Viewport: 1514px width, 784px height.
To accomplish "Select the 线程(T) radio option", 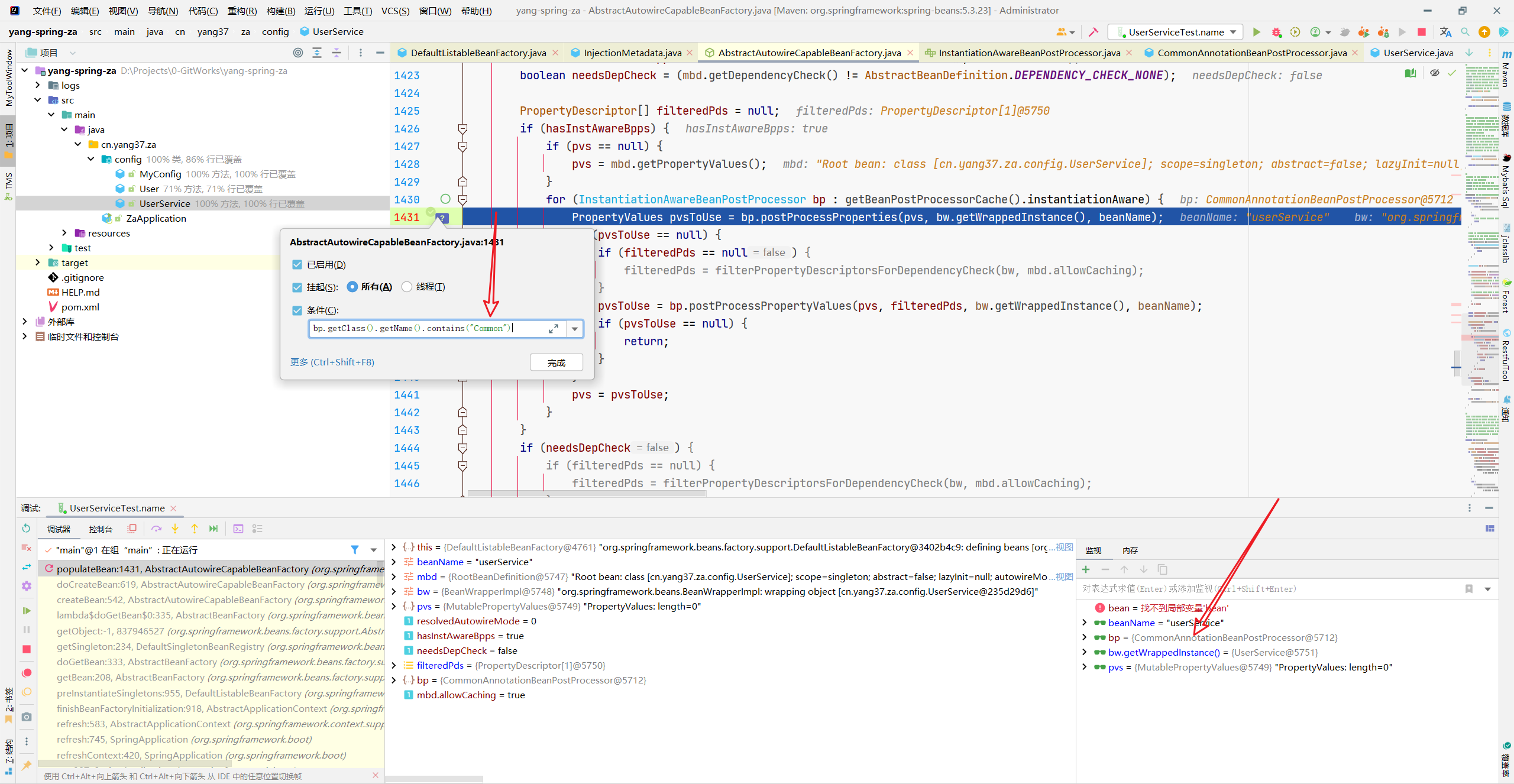I will pos(406,287).
